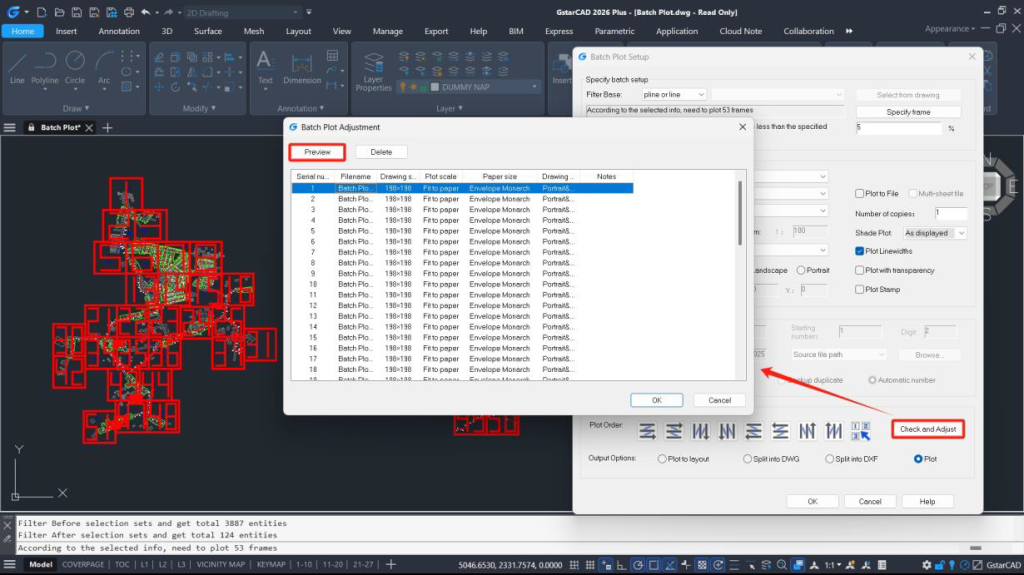Click the batch plot list scrollbar

(x=740, y=213)
